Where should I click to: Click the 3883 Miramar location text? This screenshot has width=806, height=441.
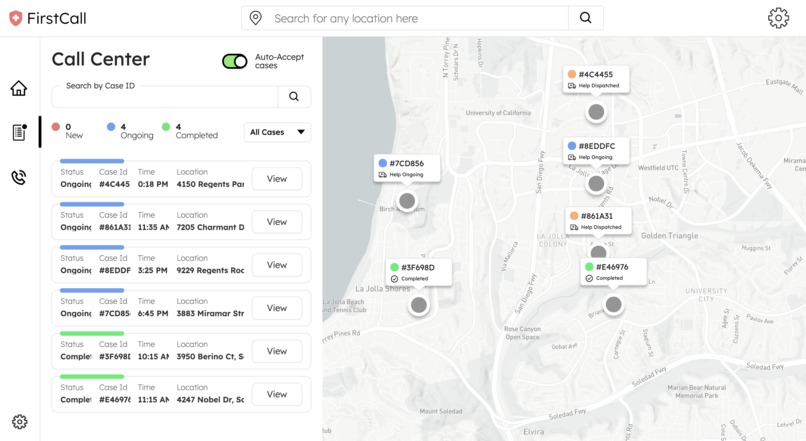tap(210, 314)
